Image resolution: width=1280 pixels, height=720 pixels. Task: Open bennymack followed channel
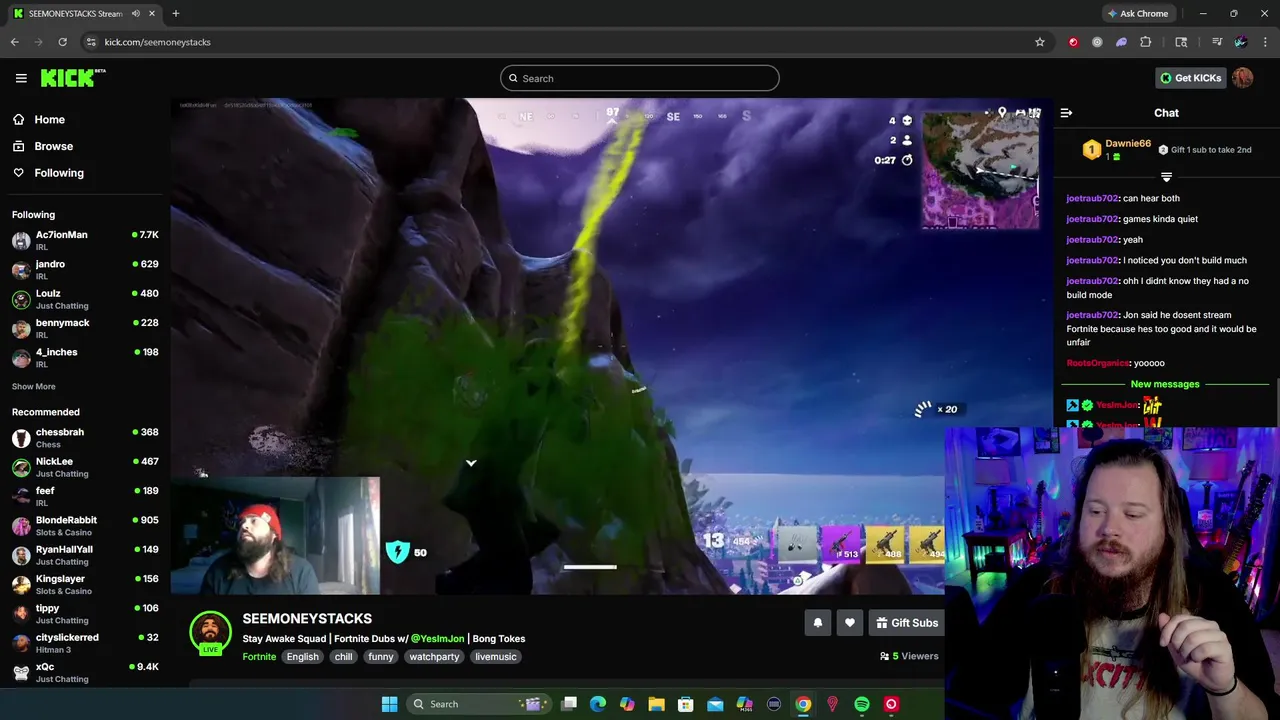point(85,328)
